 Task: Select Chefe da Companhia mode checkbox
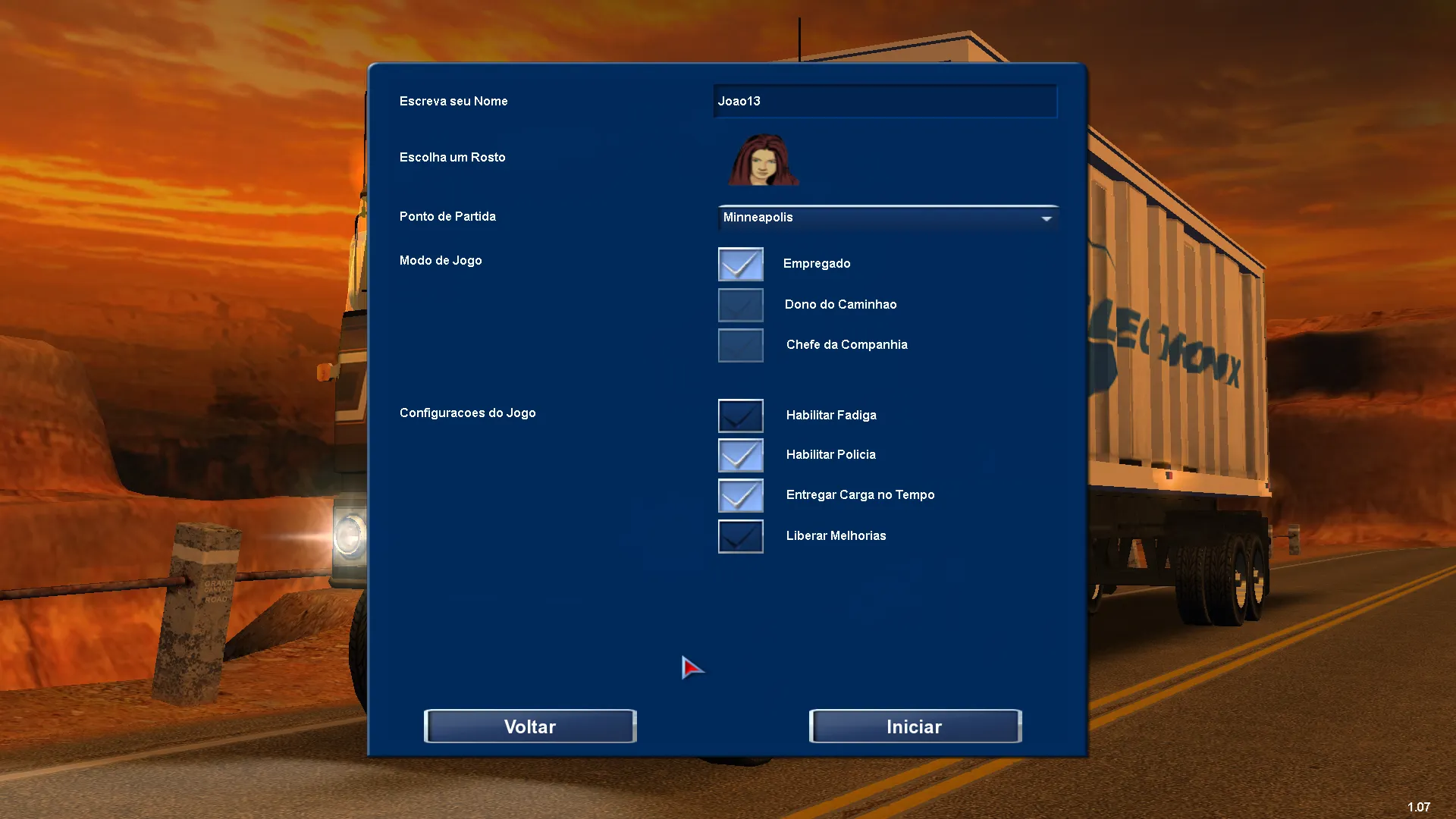740,345
